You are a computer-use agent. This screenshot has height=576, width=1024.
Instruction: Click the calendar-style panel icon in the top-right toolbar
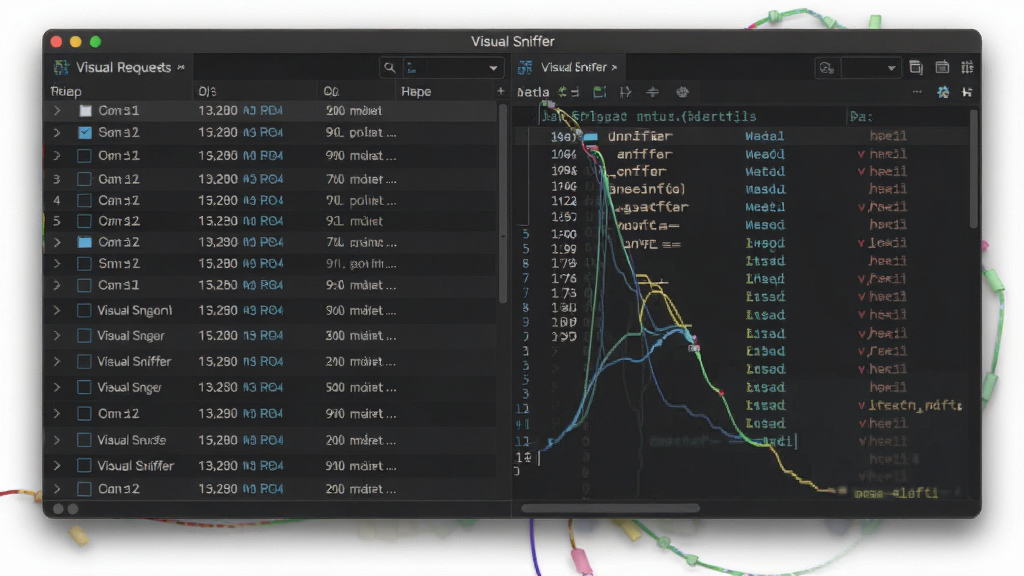pos(942,67)
